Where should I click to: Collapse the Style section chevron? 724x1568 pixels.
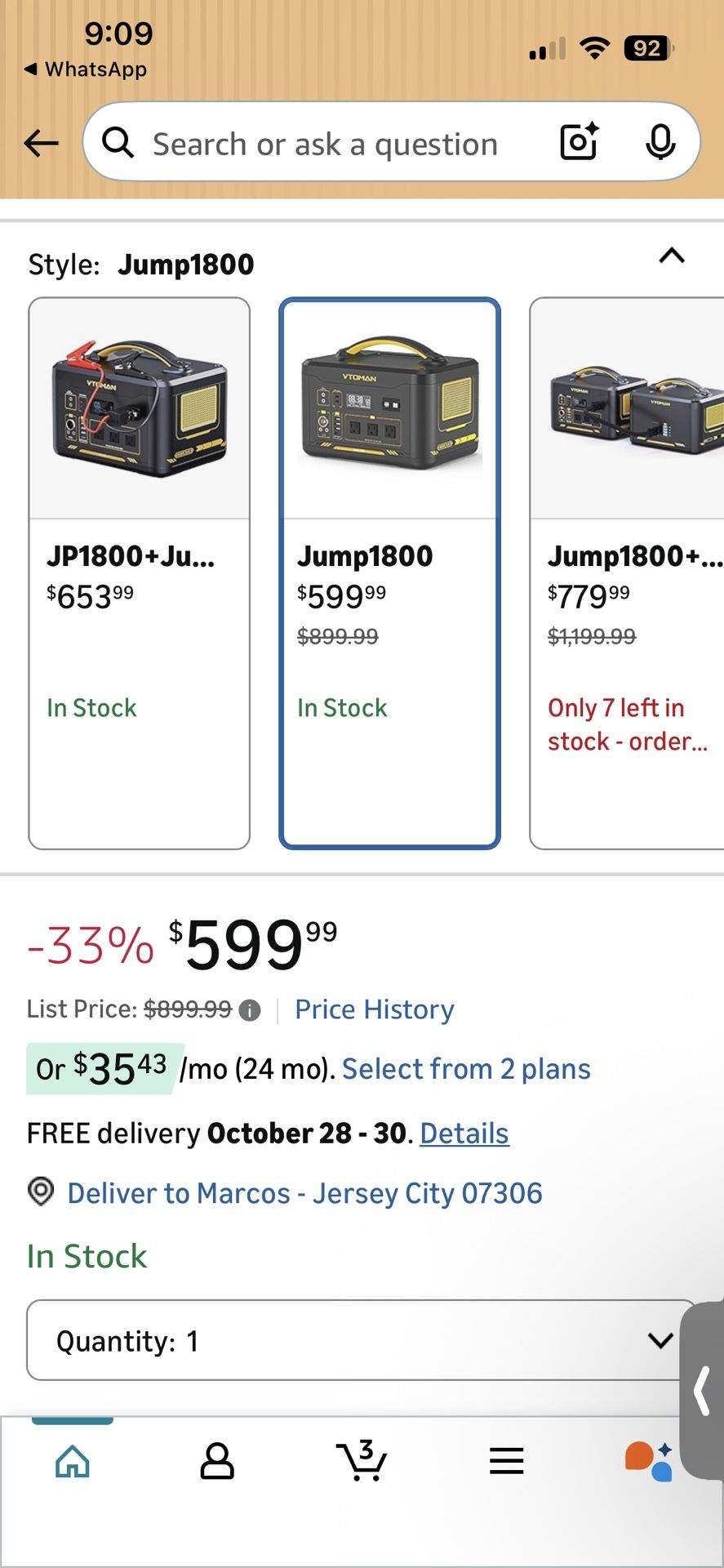(671, 257)
